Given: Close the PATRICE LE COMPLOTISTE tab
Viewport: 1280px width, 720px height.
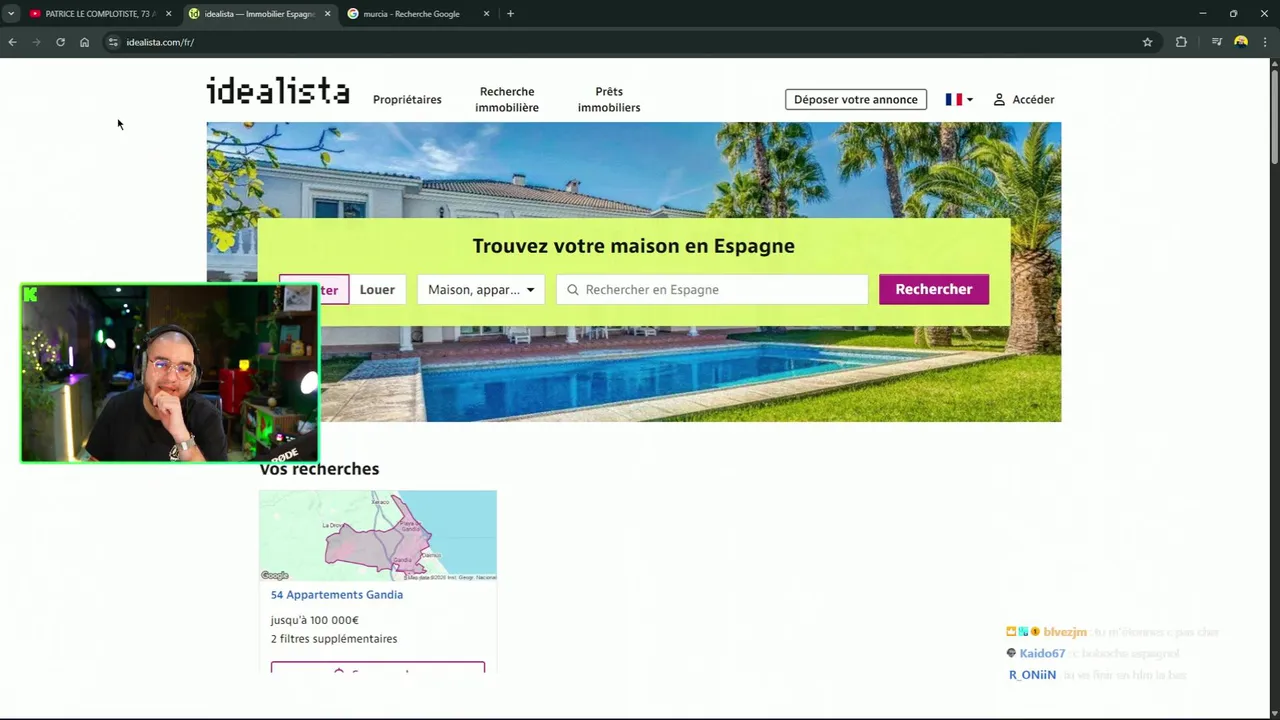Looking at the screenshot, I should [x=168, y=14].
